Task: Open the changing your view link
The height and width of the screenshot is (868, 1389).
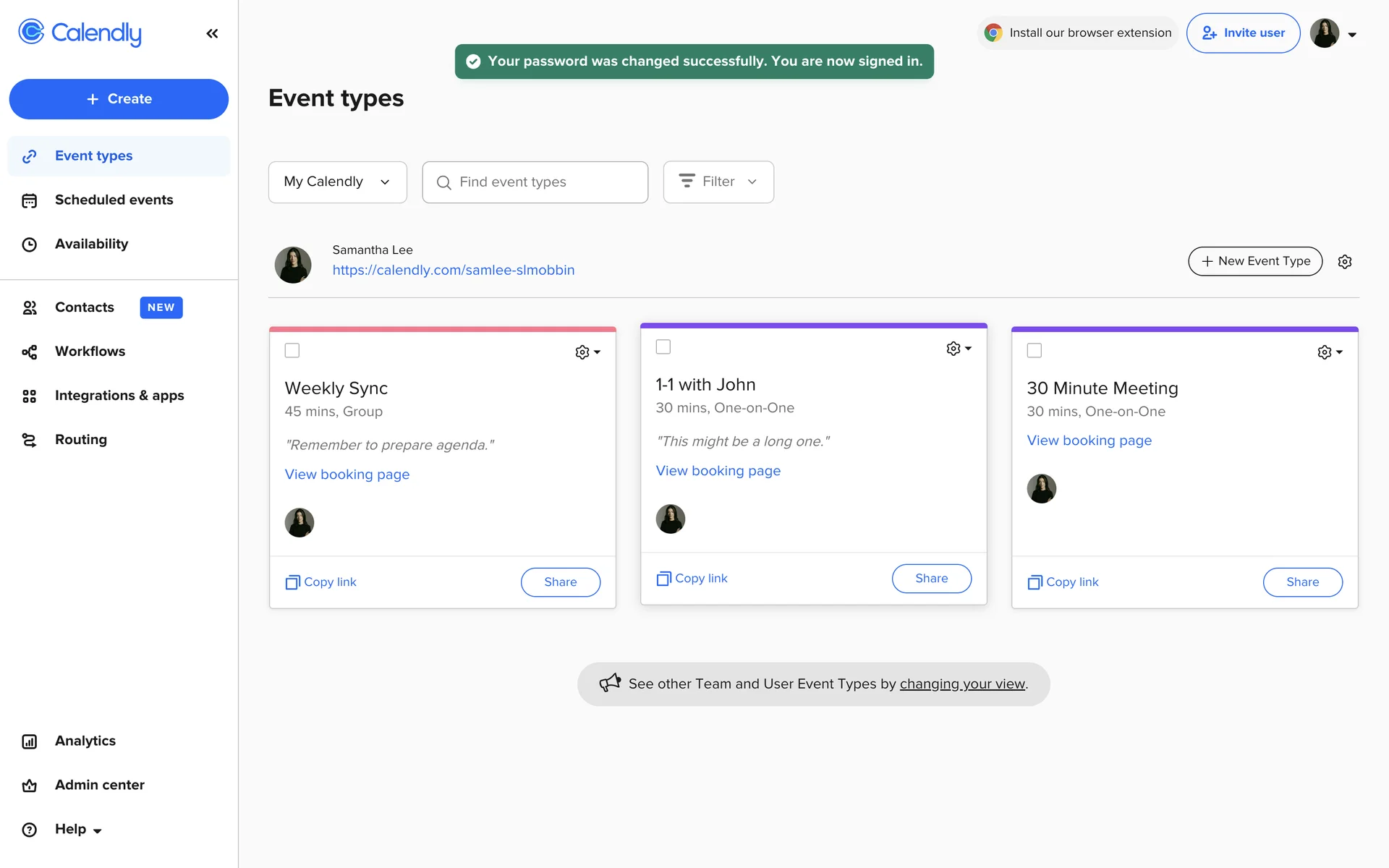Action: coord(961,684)
